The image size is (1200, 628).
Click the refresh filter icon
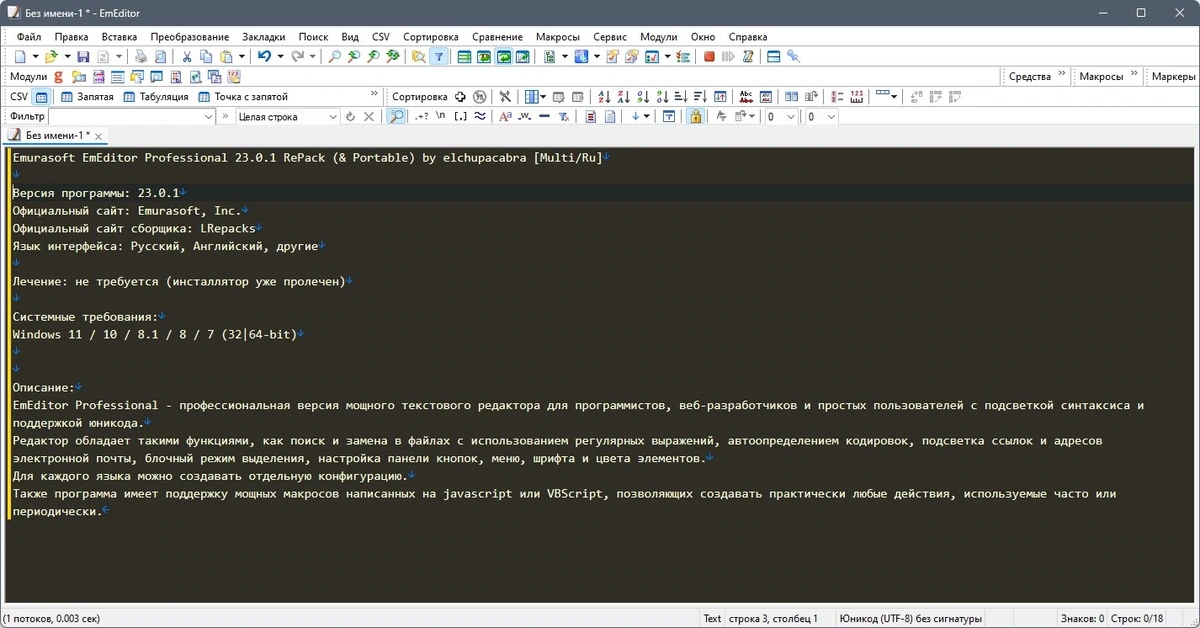tap(350, 117)
